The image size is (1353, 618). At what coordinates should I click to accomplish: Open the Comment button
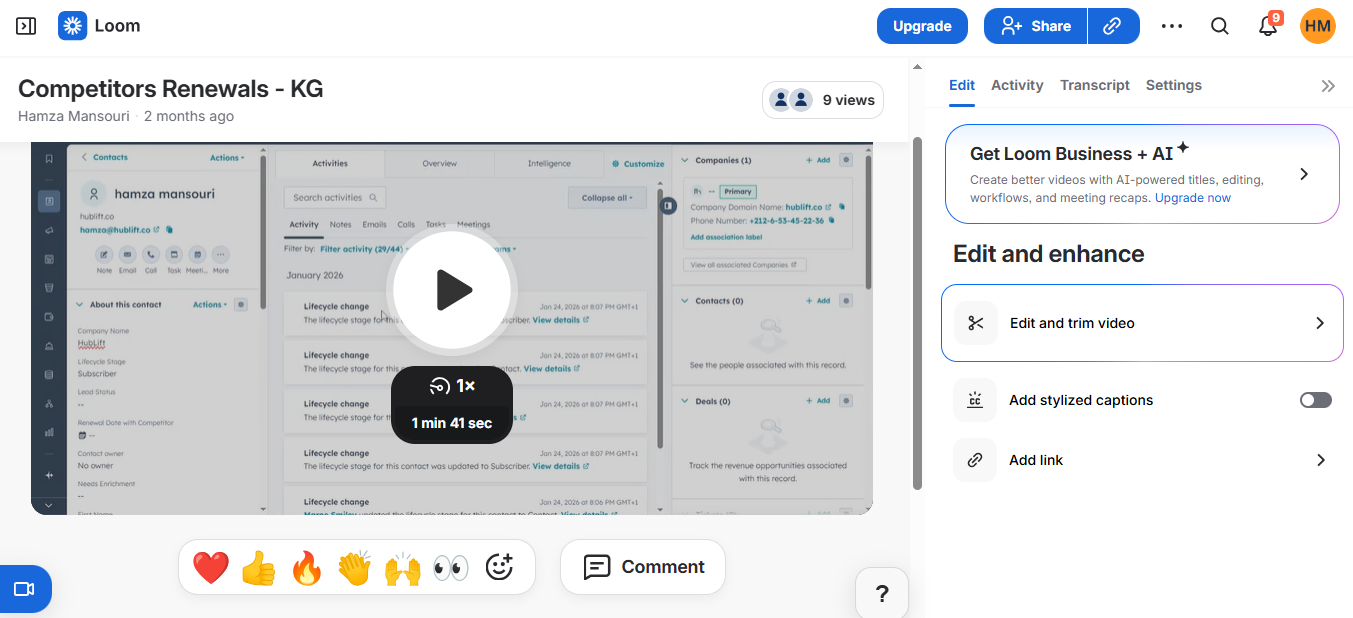[x=643, y=567]
